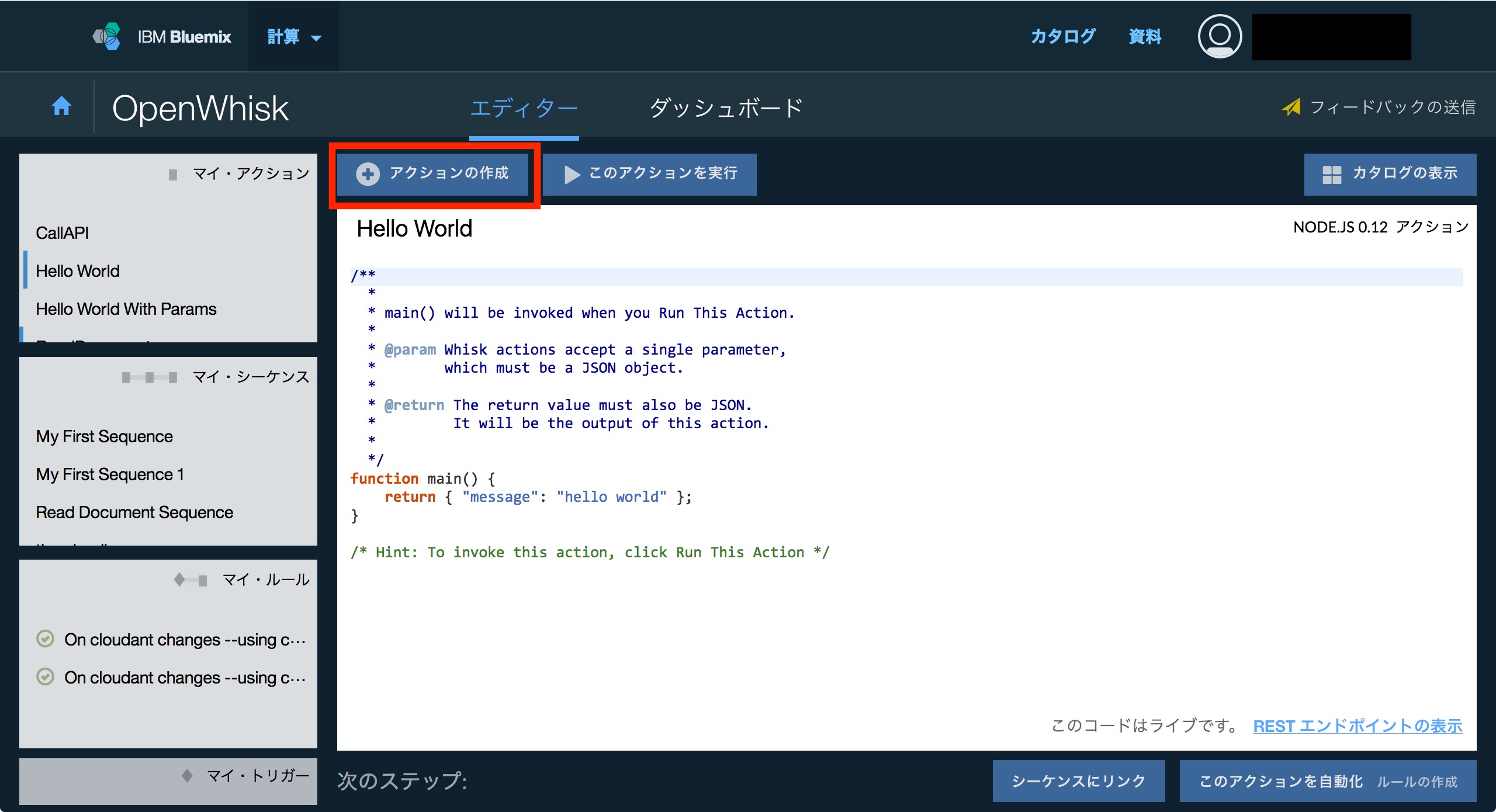Click the アクションの作成 button
The image size is (1496, 812).
pos(433,174)
